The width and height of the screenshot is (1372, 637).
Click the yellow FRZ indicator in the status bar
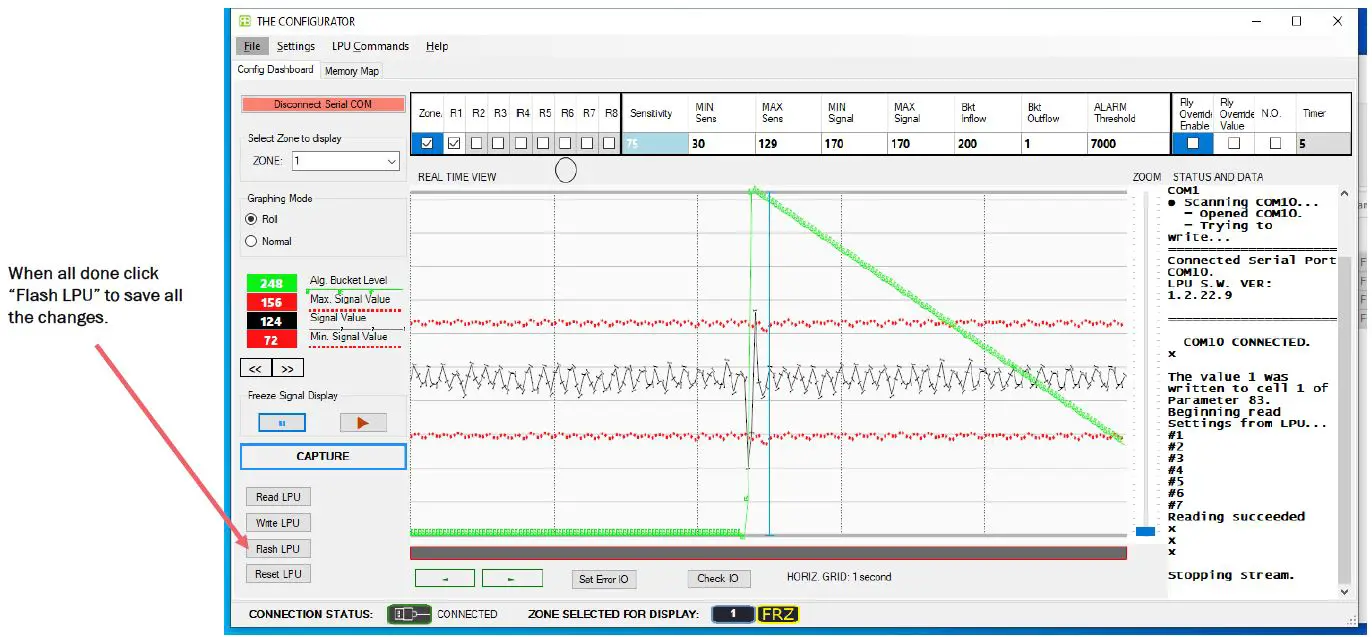point(779,614)
